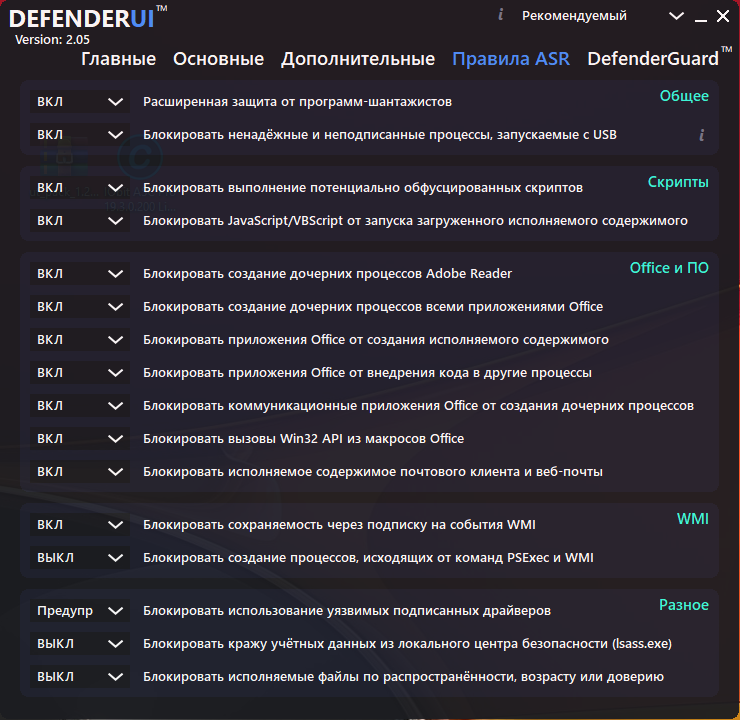Viewport: 740px width, 720px height.
Task: Click the info icon on the USB rule row
Action: (702, 135)
